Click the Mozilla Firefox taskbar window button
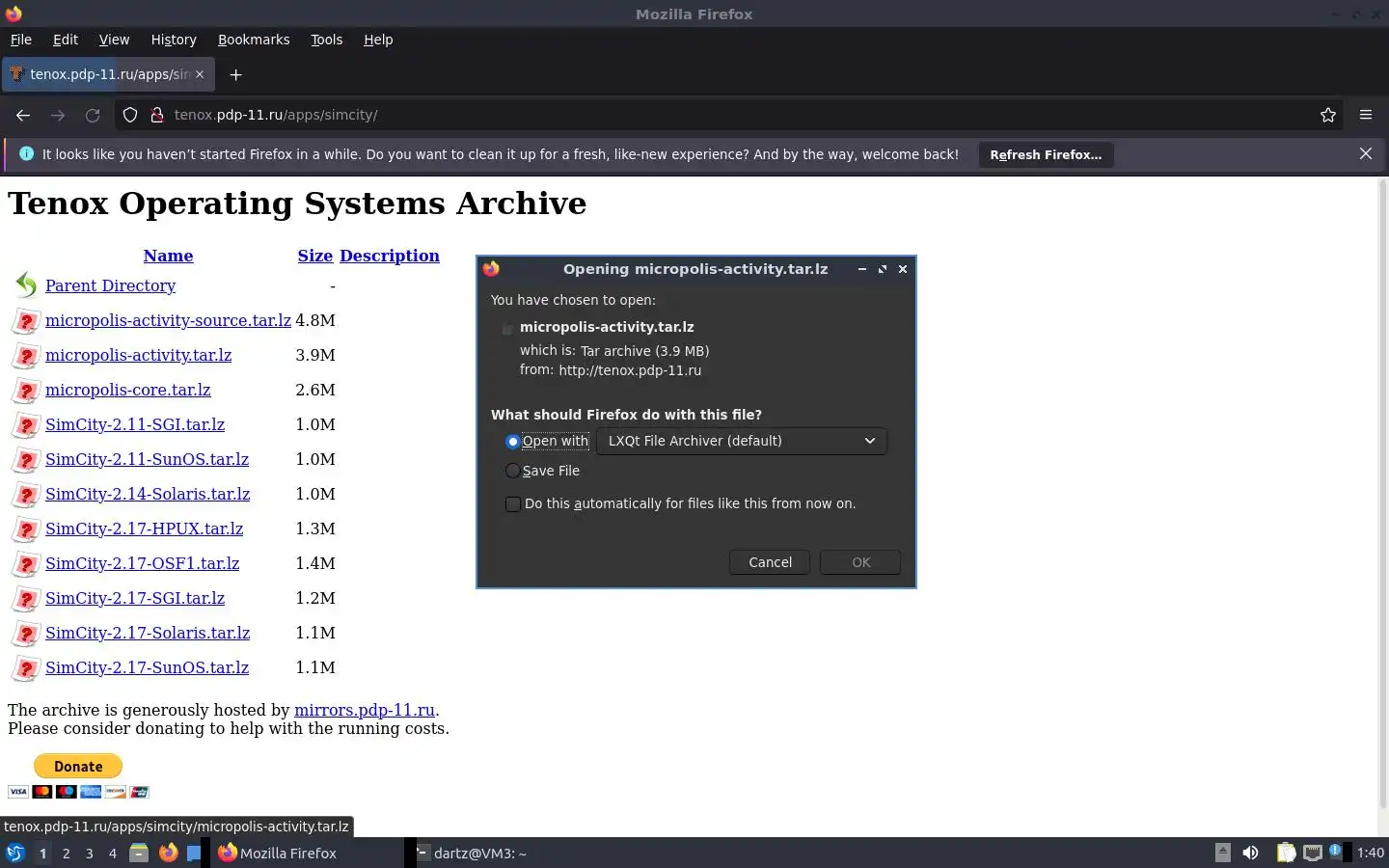The height and width of the screenshot is (868, 1389). tap(307, 853)
